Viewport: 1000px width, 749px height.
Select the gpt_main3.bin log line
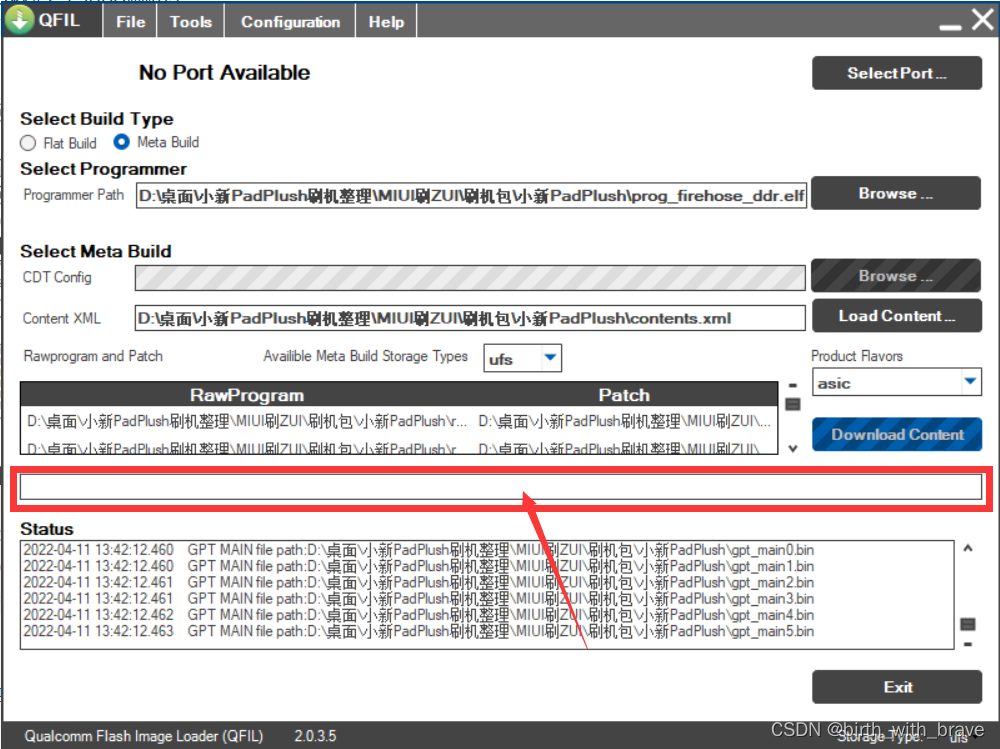click(x=418, y=598)
